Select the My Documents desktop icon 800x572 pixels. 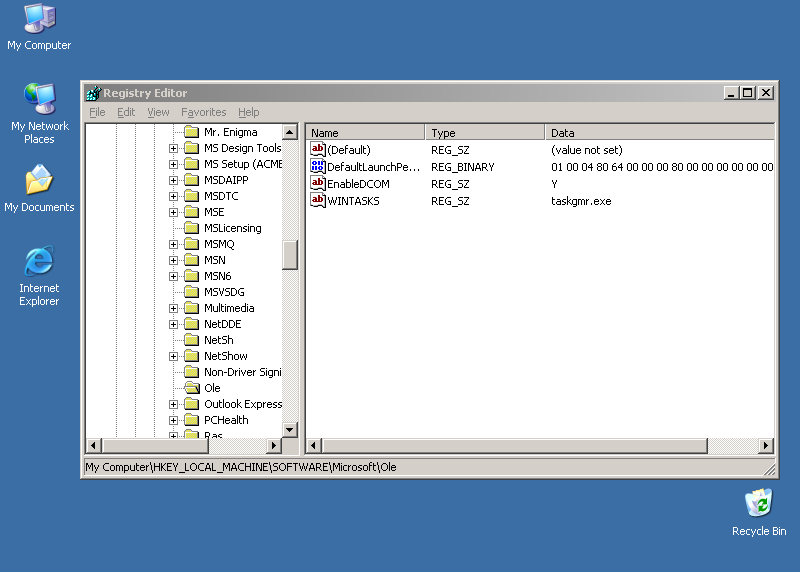point(39,189)
